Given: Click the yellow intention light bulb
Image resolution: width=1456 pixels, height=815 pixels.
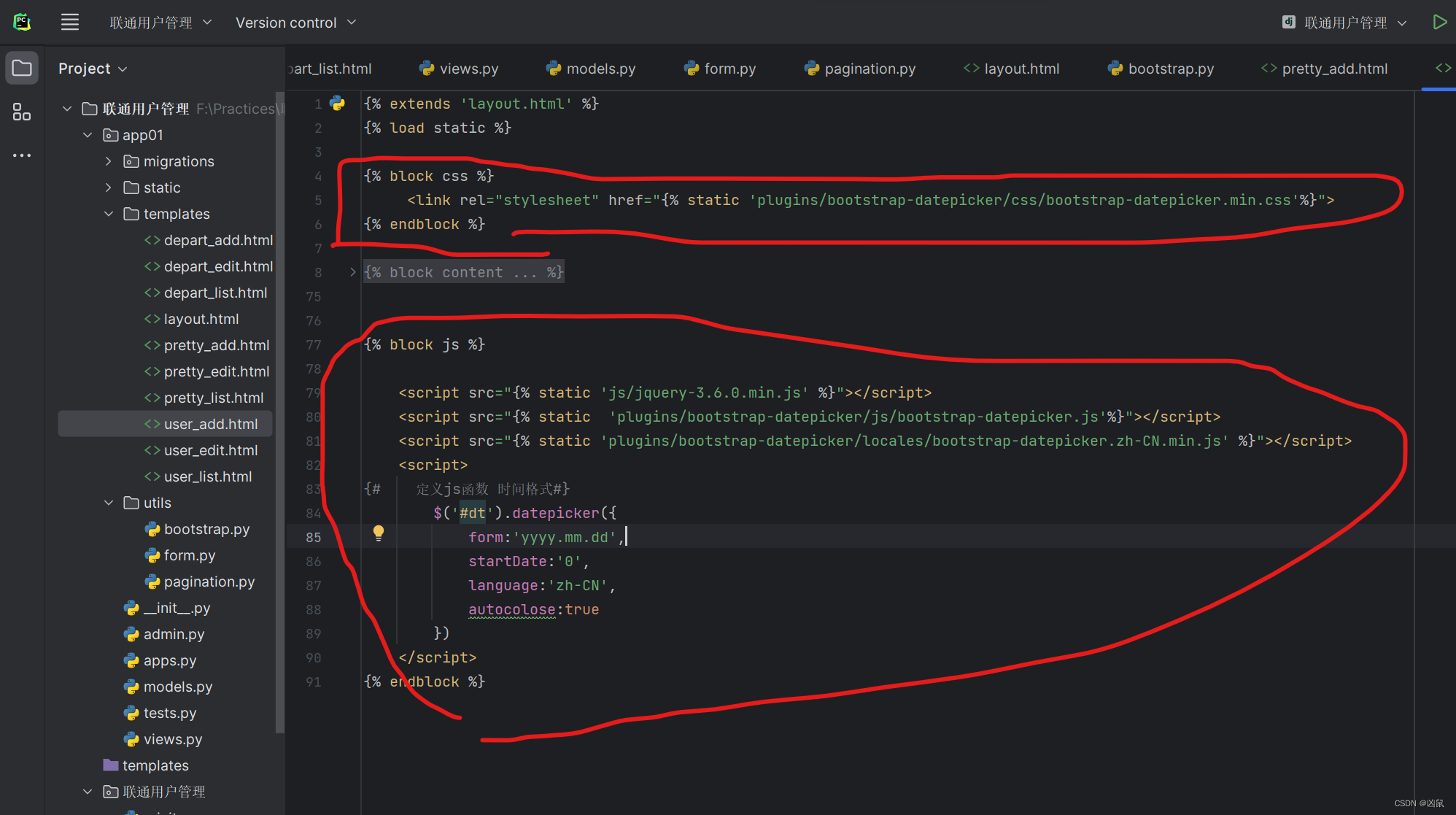Looking at the screenshot, I should pyautogui.click(x=379, y=533).
